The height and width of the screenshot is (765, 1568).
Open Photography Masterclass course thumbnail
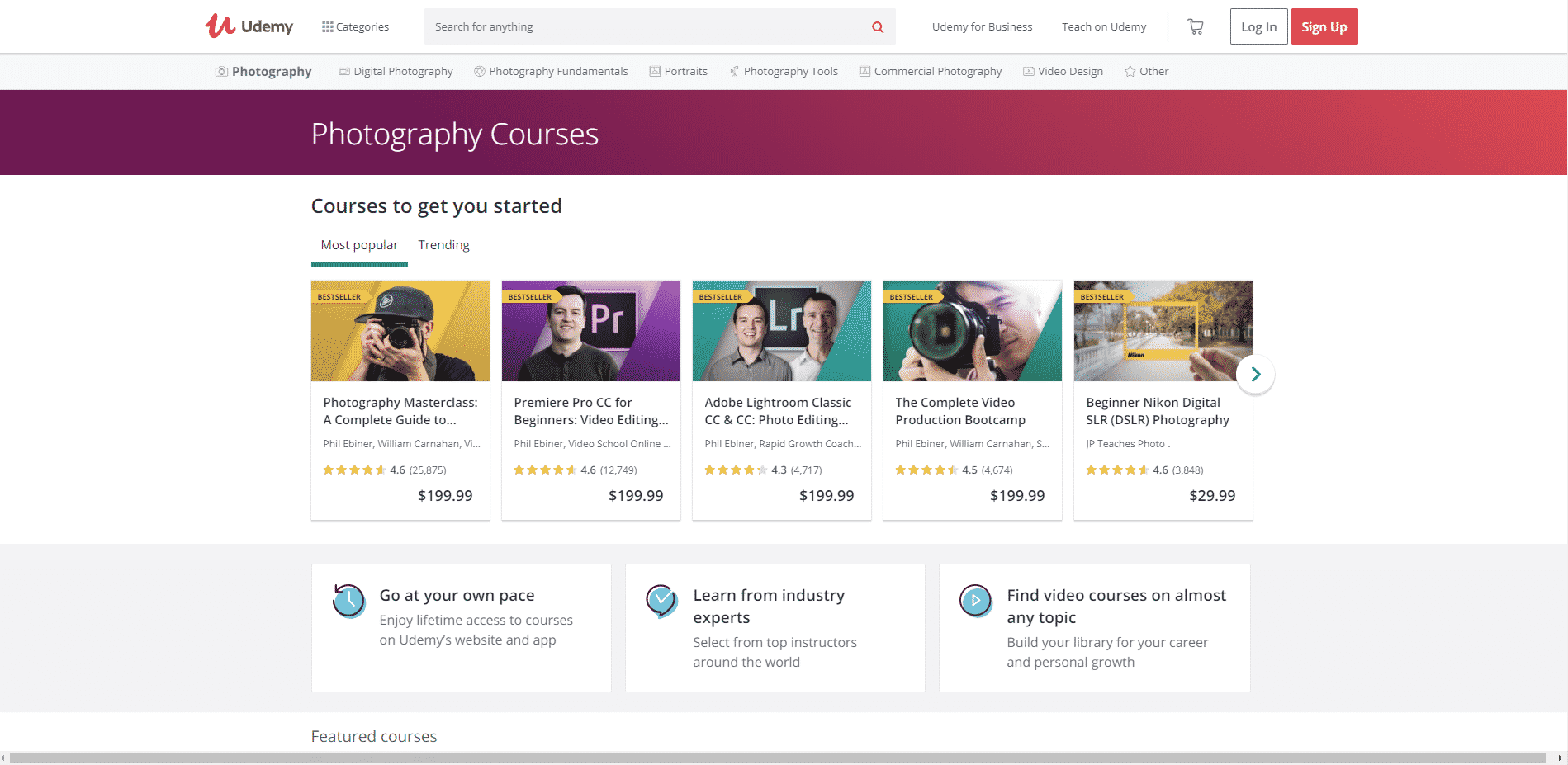400,331
